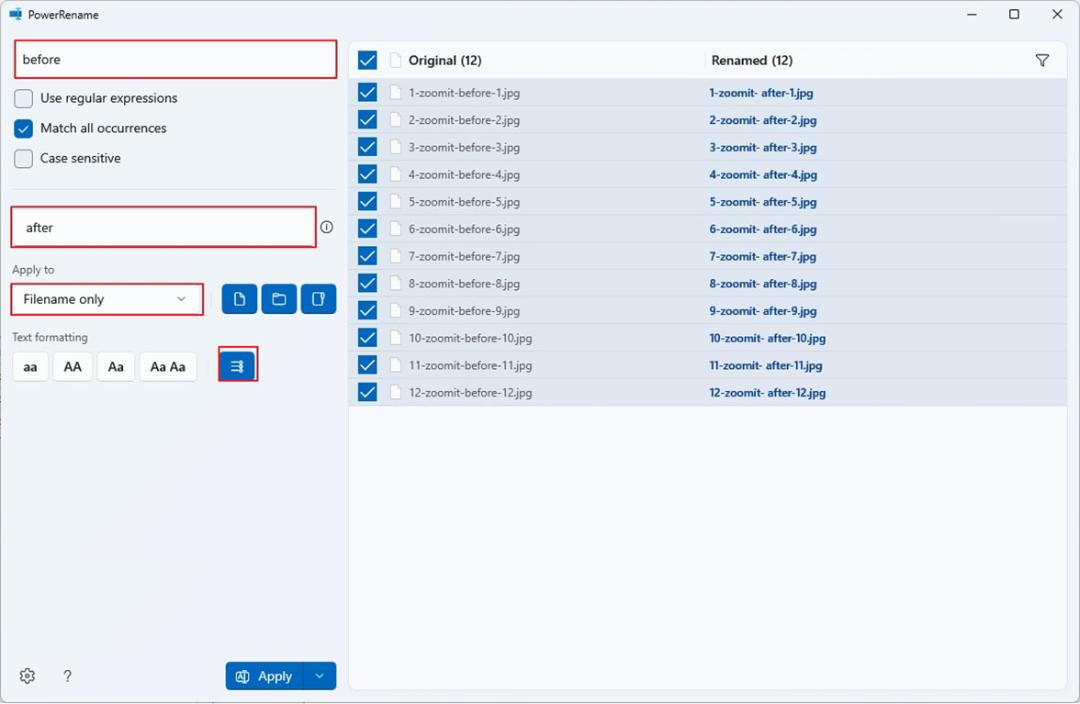Uncheck Match all occurrences
Screen dimensions: 1080x704
tap(23, 129)
